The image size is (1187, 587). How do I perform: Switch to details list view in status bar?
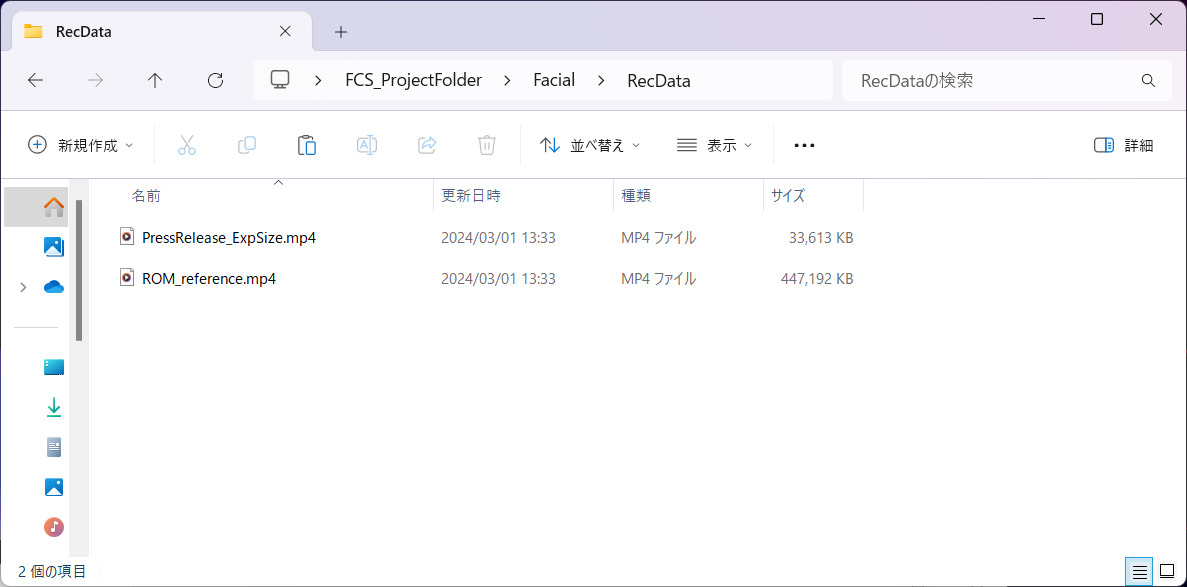(x=1139, y=572)
